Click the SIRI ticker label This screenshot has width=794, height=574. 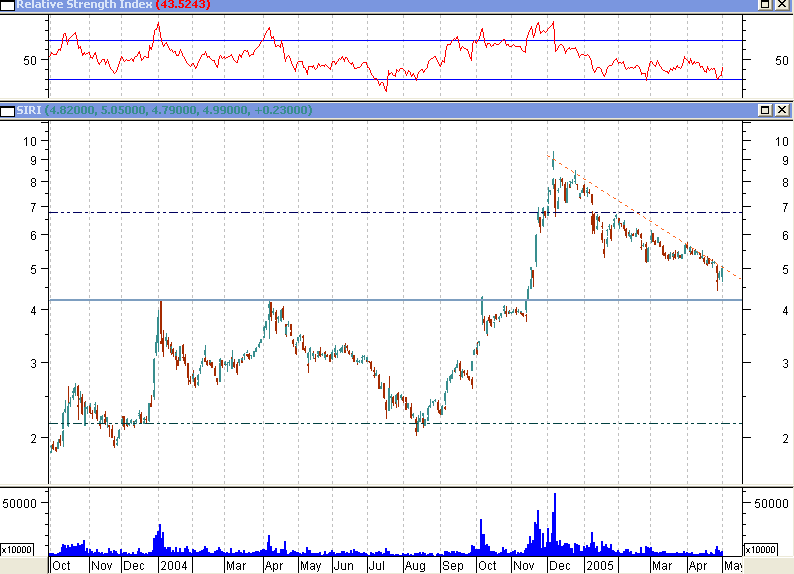(x=29, y=110)
